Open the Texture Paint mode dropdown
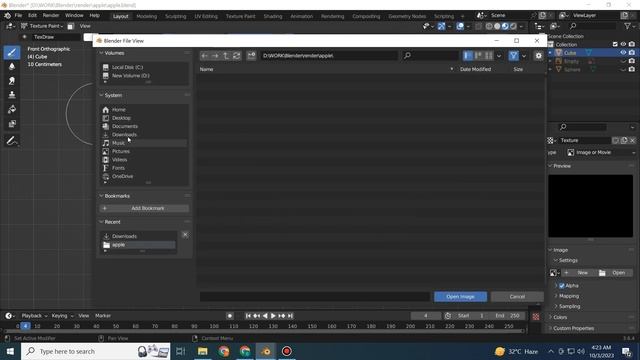 click(42, 26)
